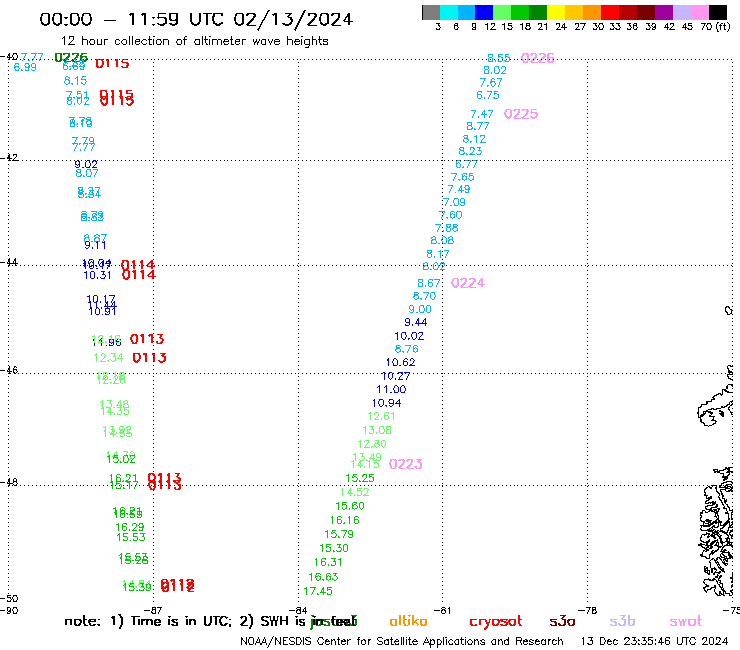Click the 17.45 wave height value
Viewport: 740px width, 650px height.
[318, 591]
